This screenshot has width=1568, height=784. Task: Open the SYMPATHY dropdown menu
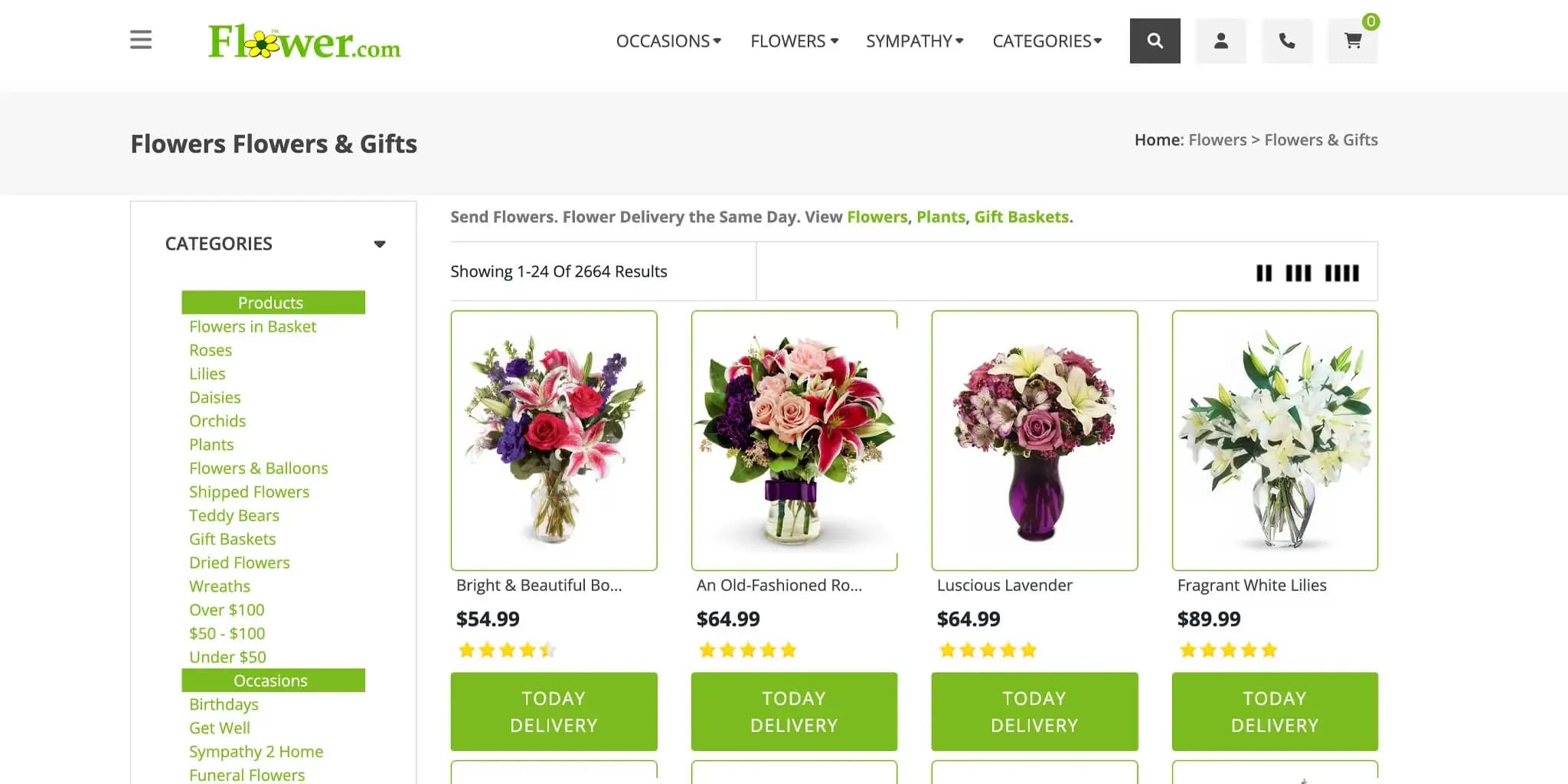[x=913, y=41]
